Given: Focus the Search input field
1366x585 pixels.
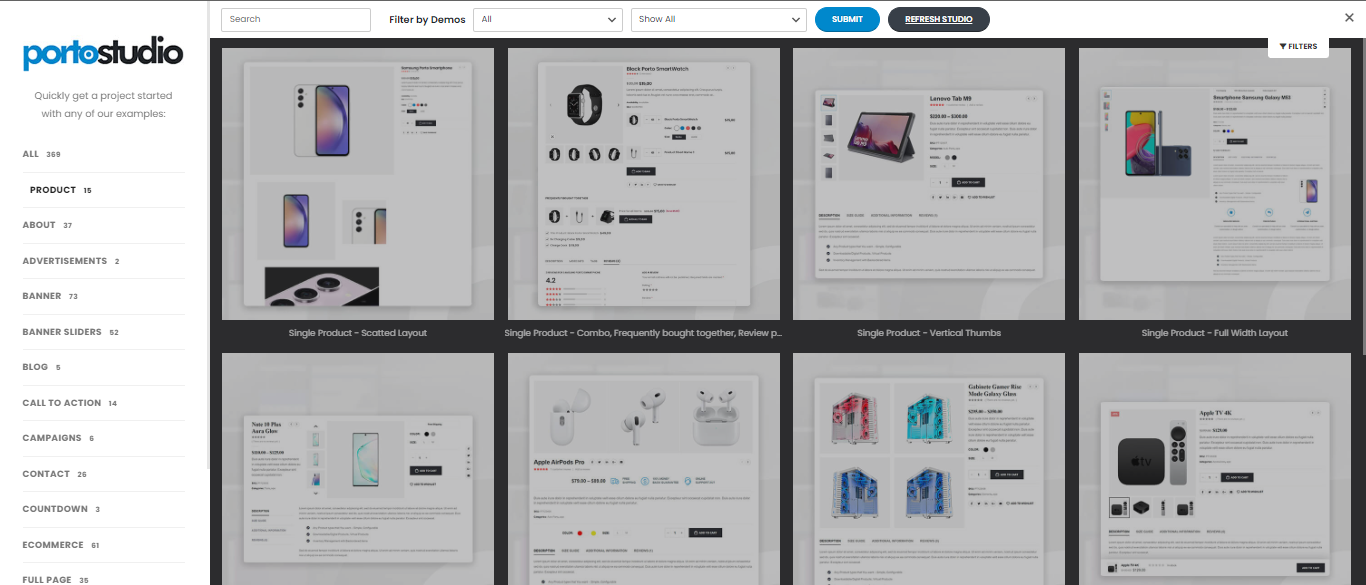Looking at the screenshot, I should (x=296, y=19).
